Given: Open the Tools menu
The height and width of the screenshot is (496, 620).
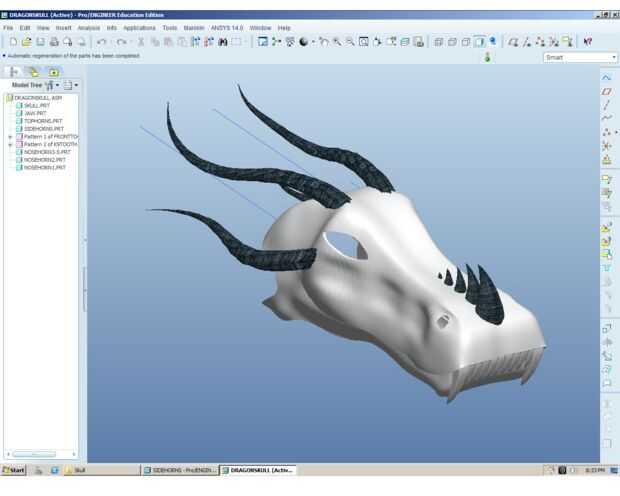Looking at the screenshot, I should click(x=170, y=28).
